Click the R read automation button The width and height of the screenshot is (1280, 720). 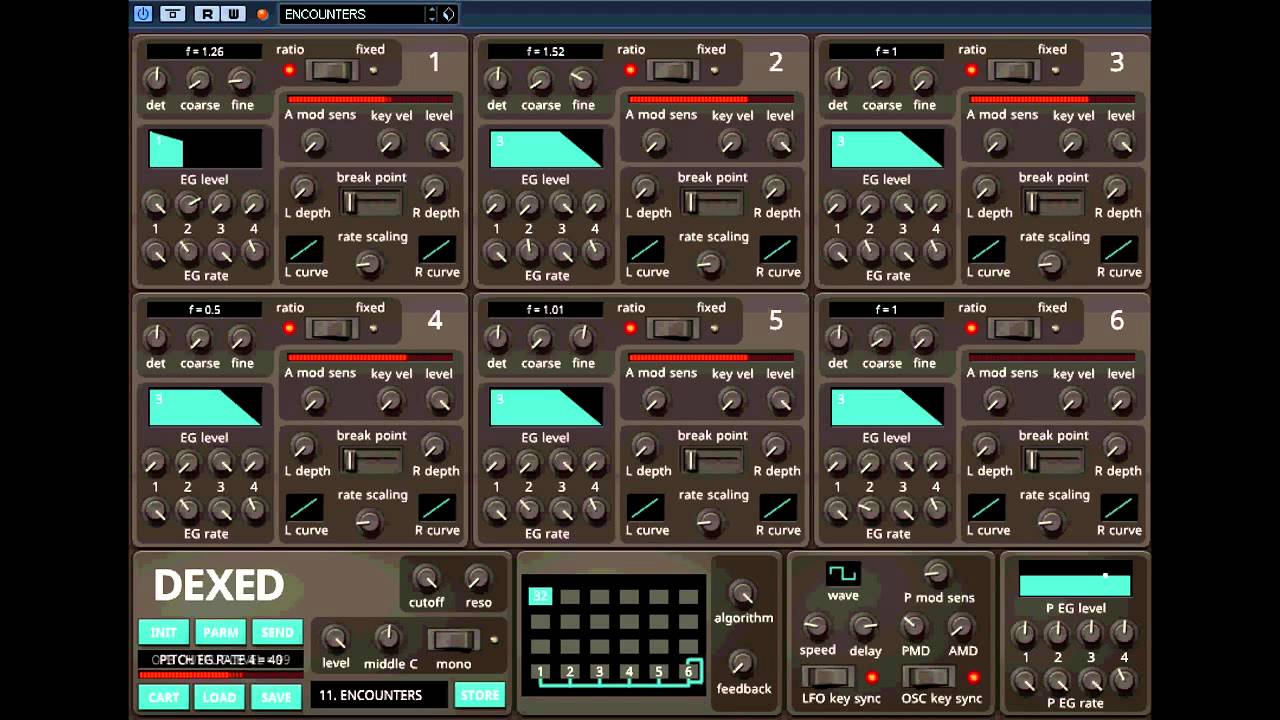(208, 14)
